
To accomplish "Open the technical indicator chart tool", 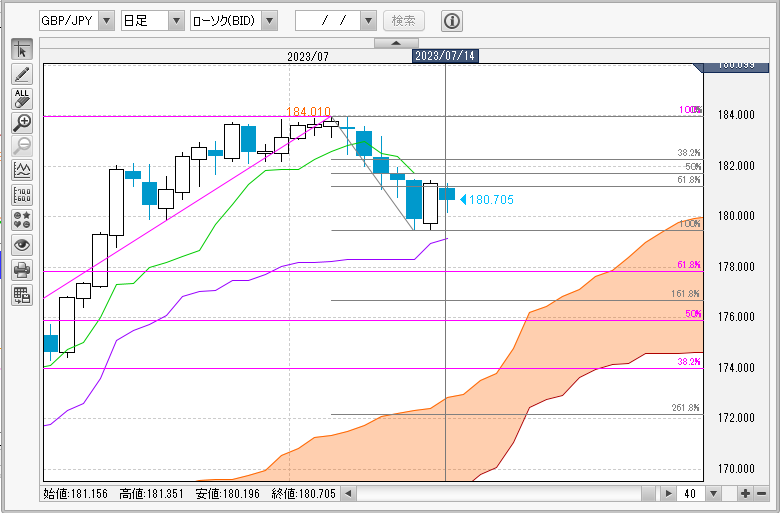I will (x=22, y=171).
